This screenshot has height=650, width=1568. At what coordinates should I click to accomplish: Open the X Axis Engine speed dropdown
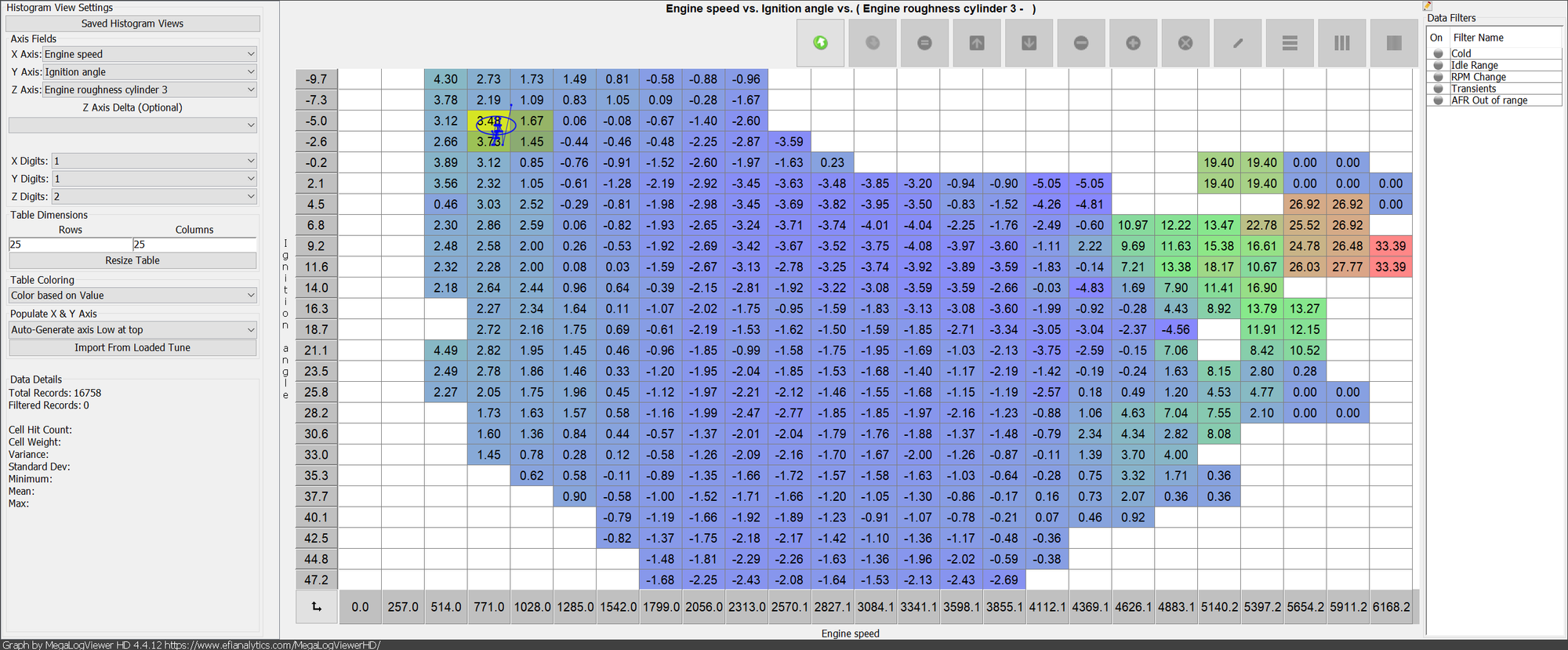[149, 54]
